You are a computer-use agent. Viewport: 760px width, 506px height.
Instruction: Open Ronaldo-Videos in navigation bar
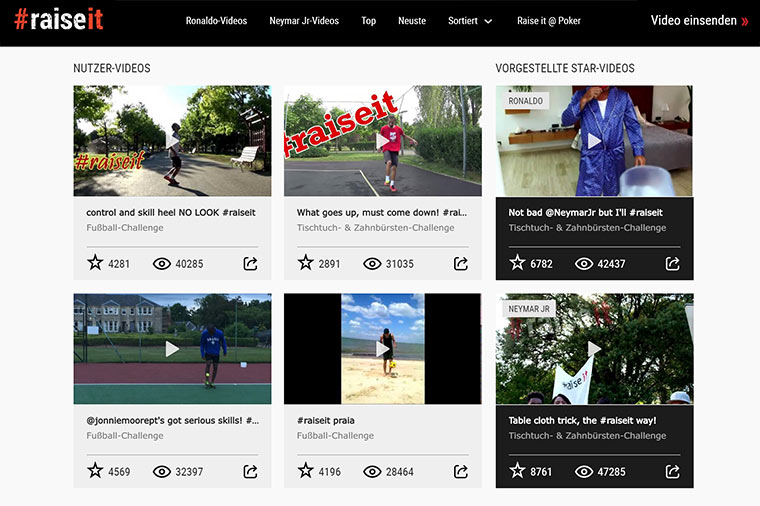tap(216, 21)
